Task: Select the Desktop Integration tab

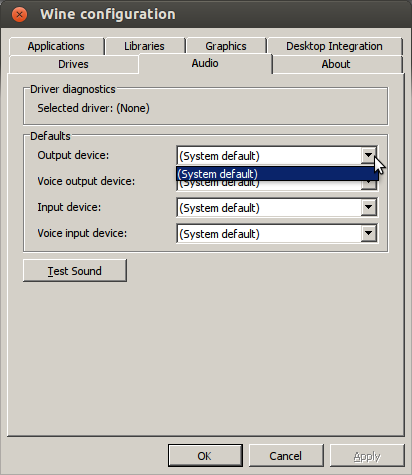Action: coord(334,46)
